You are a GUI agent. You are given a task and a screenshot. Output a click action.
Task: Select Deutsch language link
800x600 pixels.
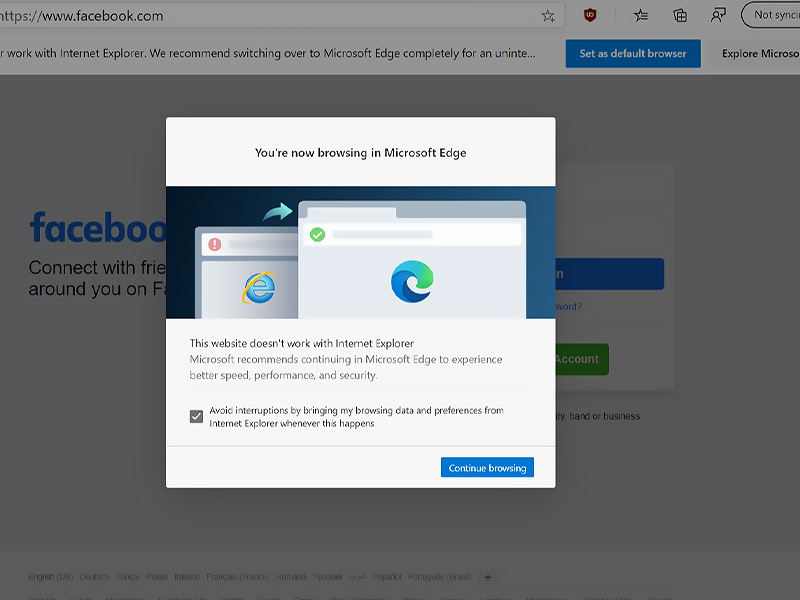(x=94, y=577)
